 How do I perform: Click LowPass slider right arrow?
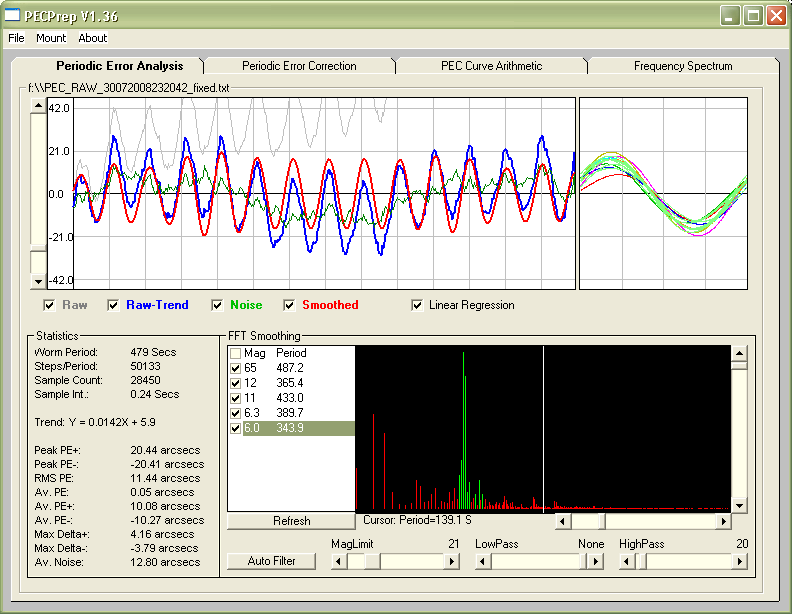tap(597, 562)
